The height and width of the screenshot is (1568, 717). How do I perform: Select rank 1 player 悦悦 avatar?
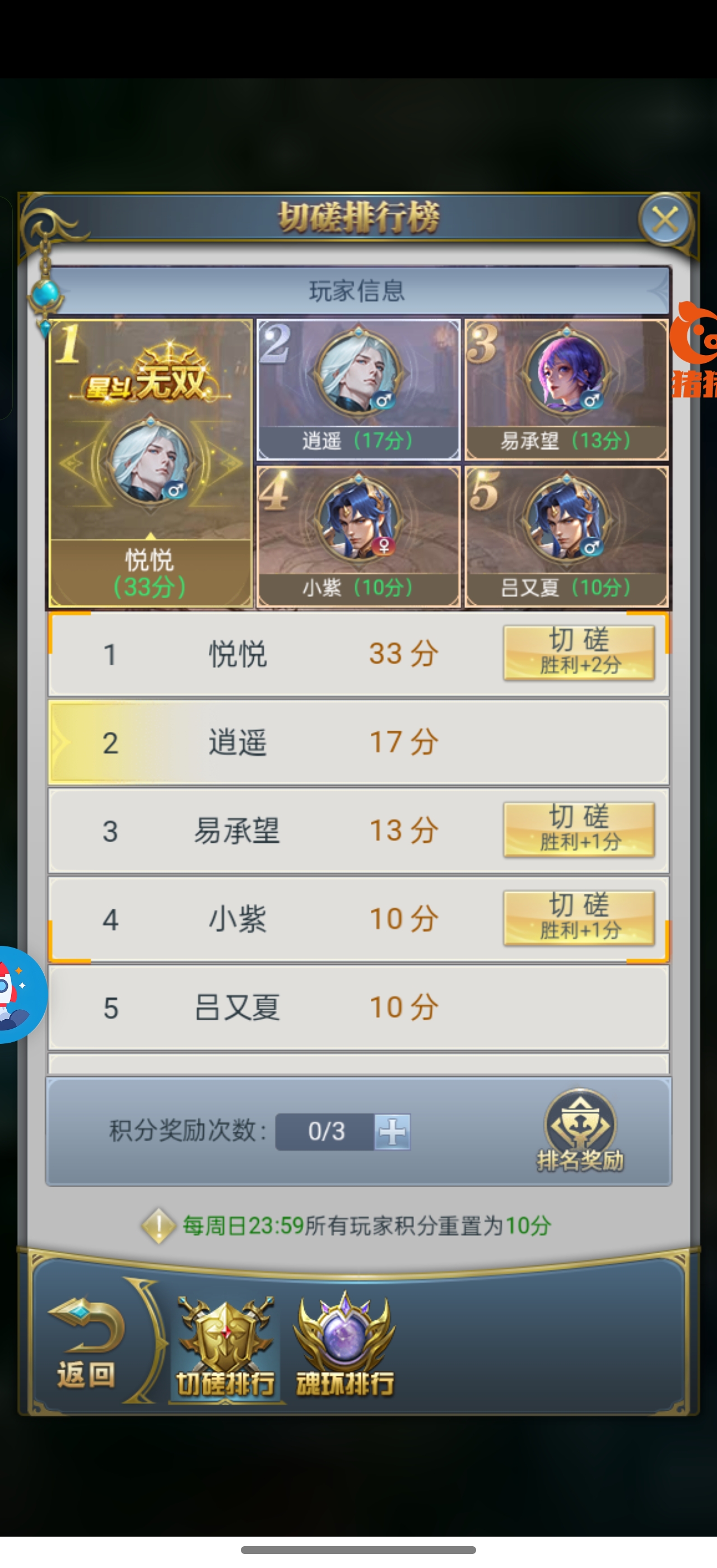(x=151, y=461)
